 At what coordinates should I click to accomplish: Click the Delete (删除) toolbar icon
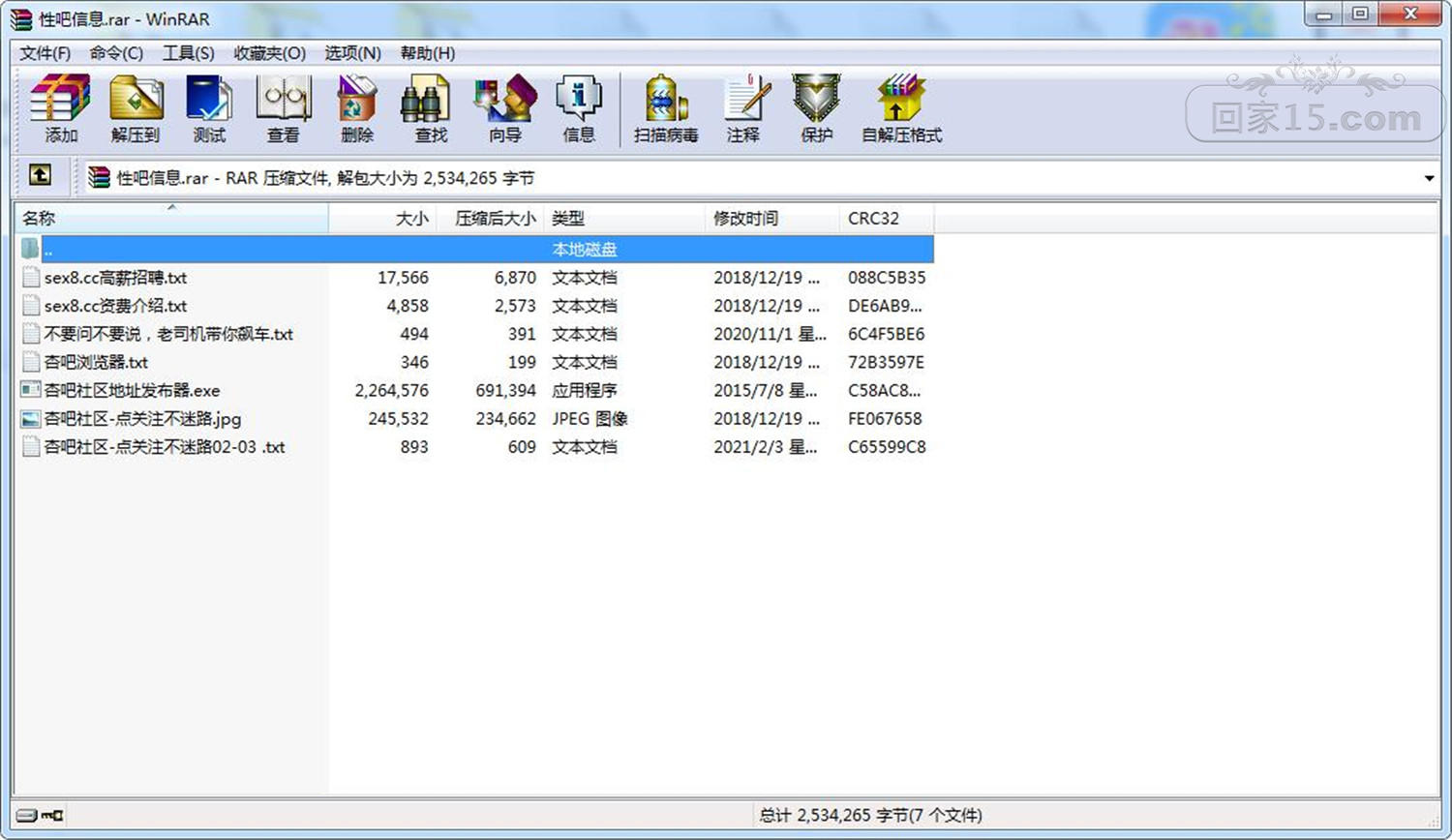(356, 108)
